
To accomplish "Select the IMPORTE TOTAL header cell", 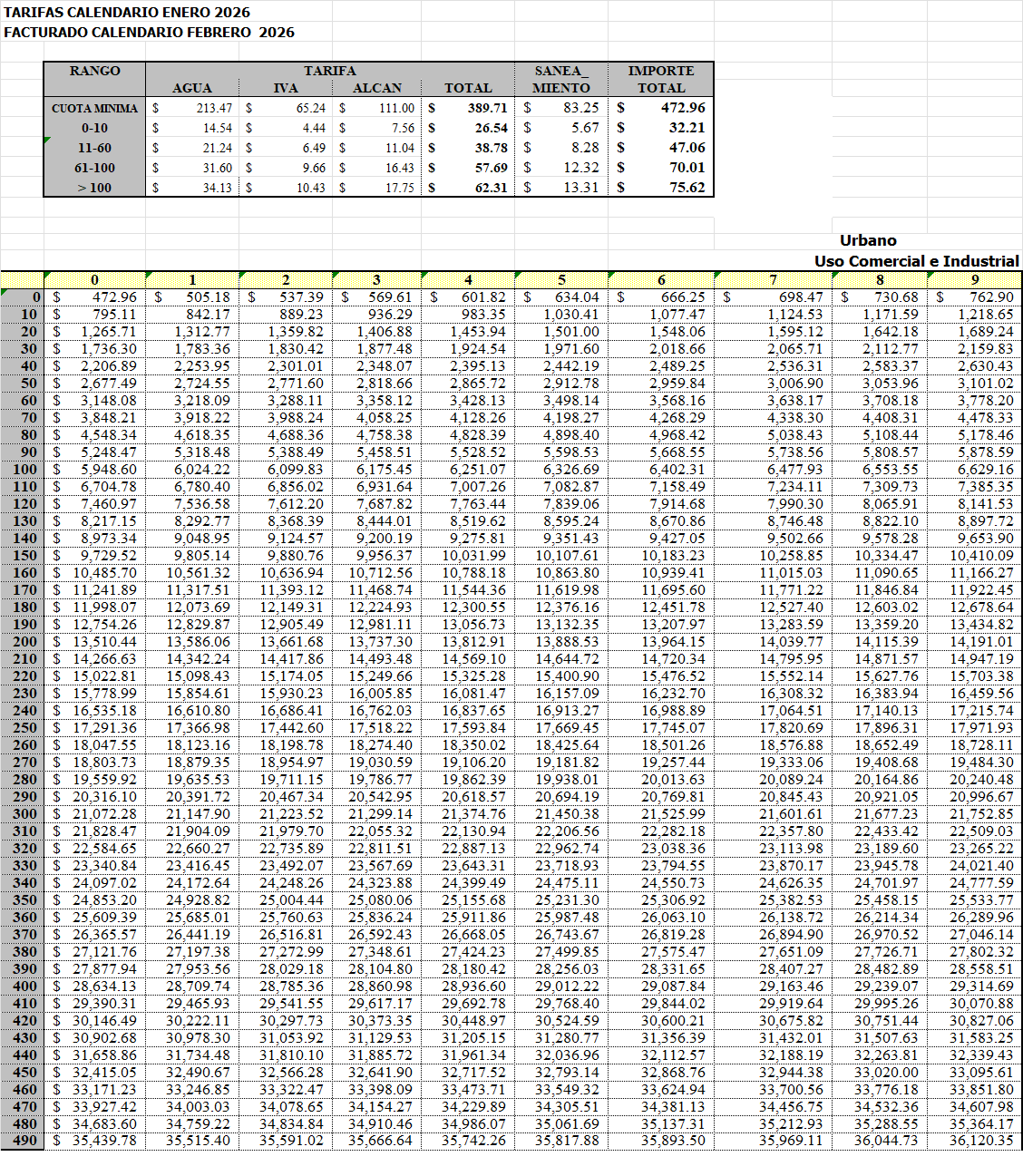I will (x=661, y=79).
